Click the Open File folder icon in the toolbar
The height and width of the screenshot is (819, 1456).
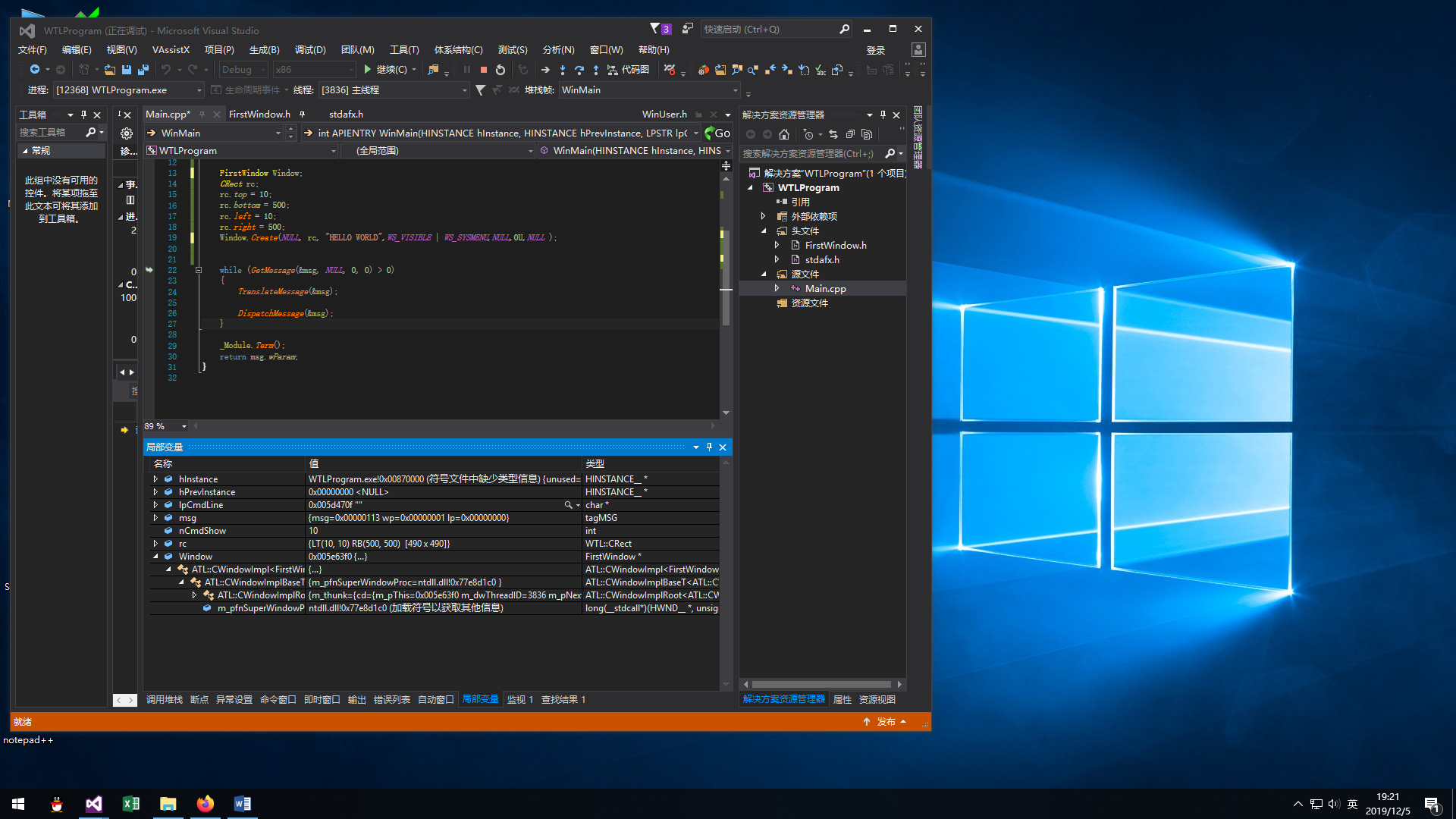(x=110, y=70)
